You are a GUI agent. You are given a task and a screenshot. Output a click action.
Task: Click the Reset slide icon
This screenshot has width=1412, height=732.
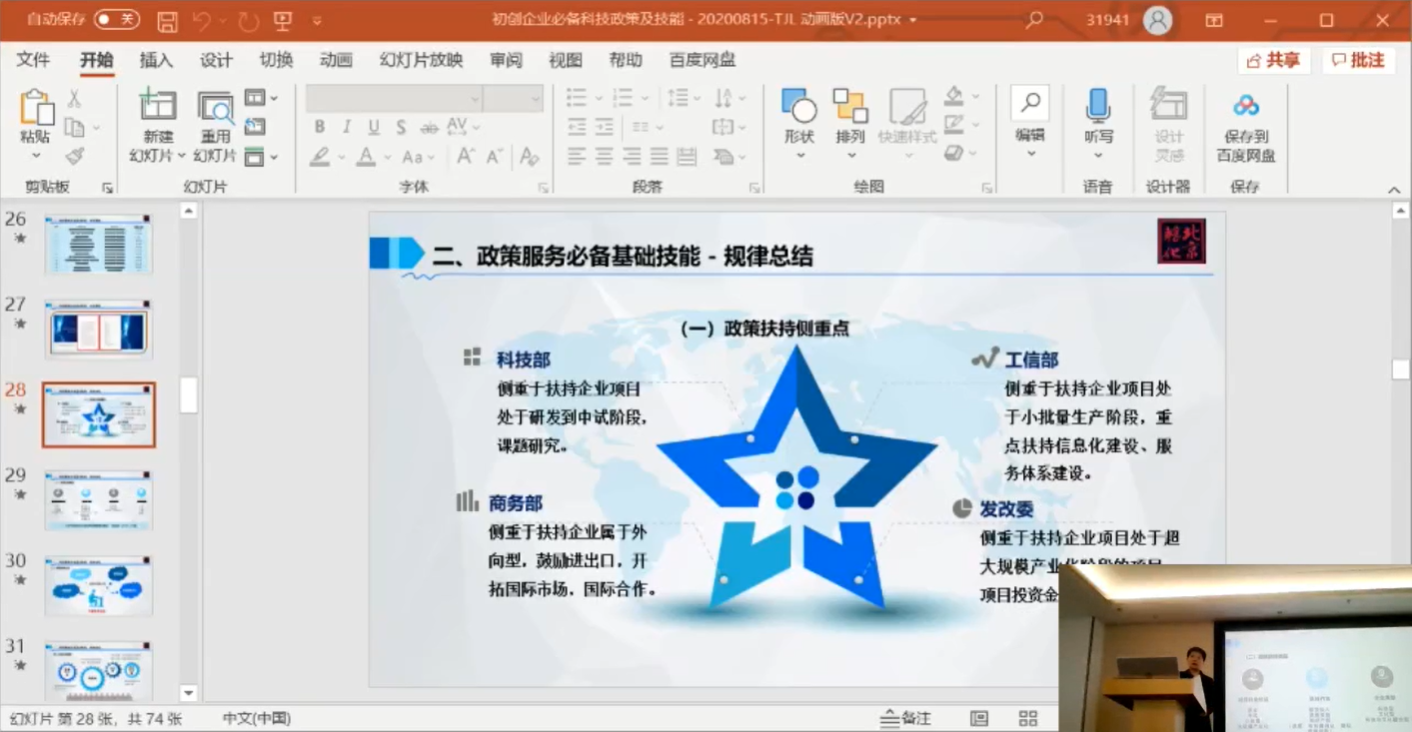tap(255, 127)
